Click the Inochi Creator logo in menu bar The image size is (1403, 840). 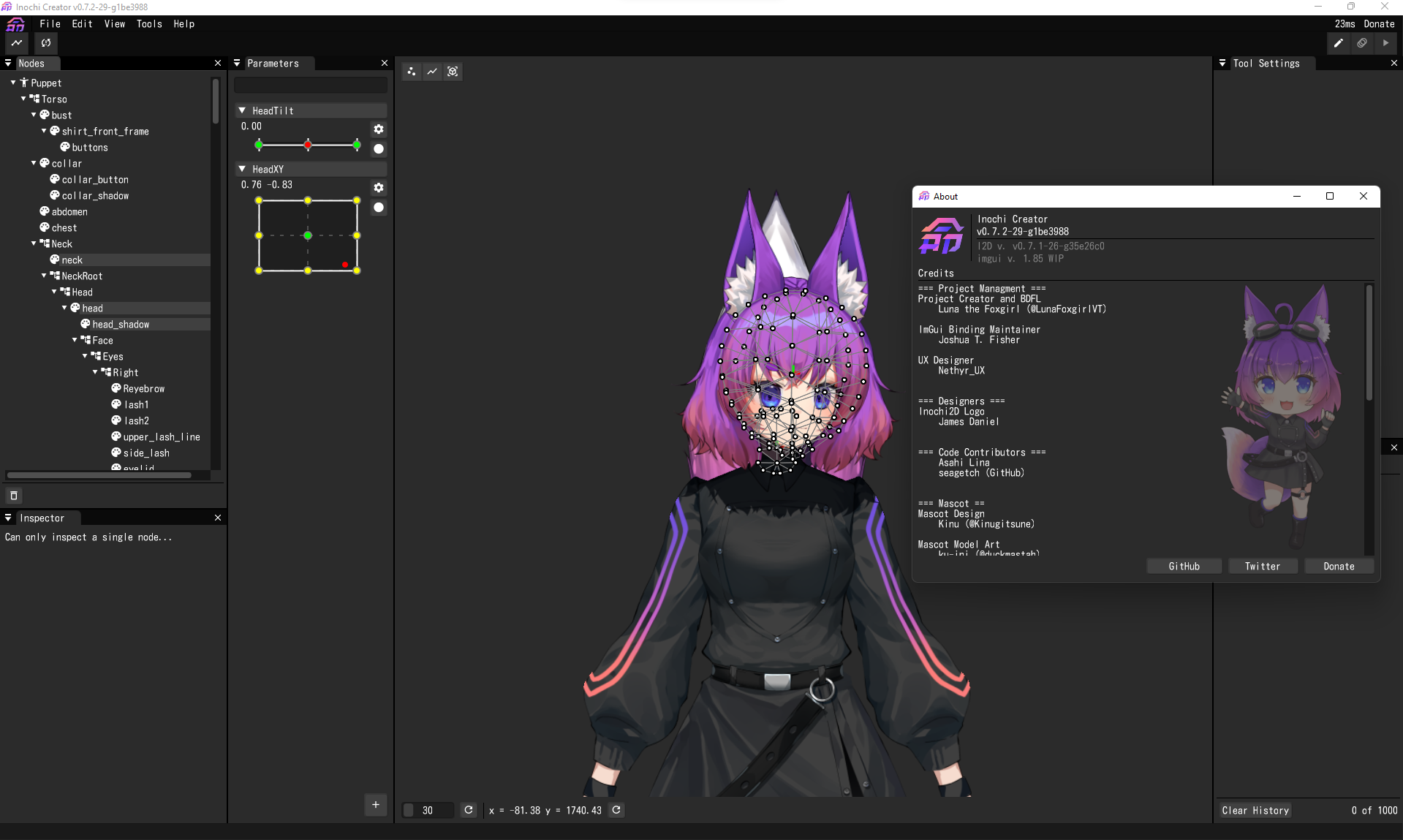coord(15,24)
